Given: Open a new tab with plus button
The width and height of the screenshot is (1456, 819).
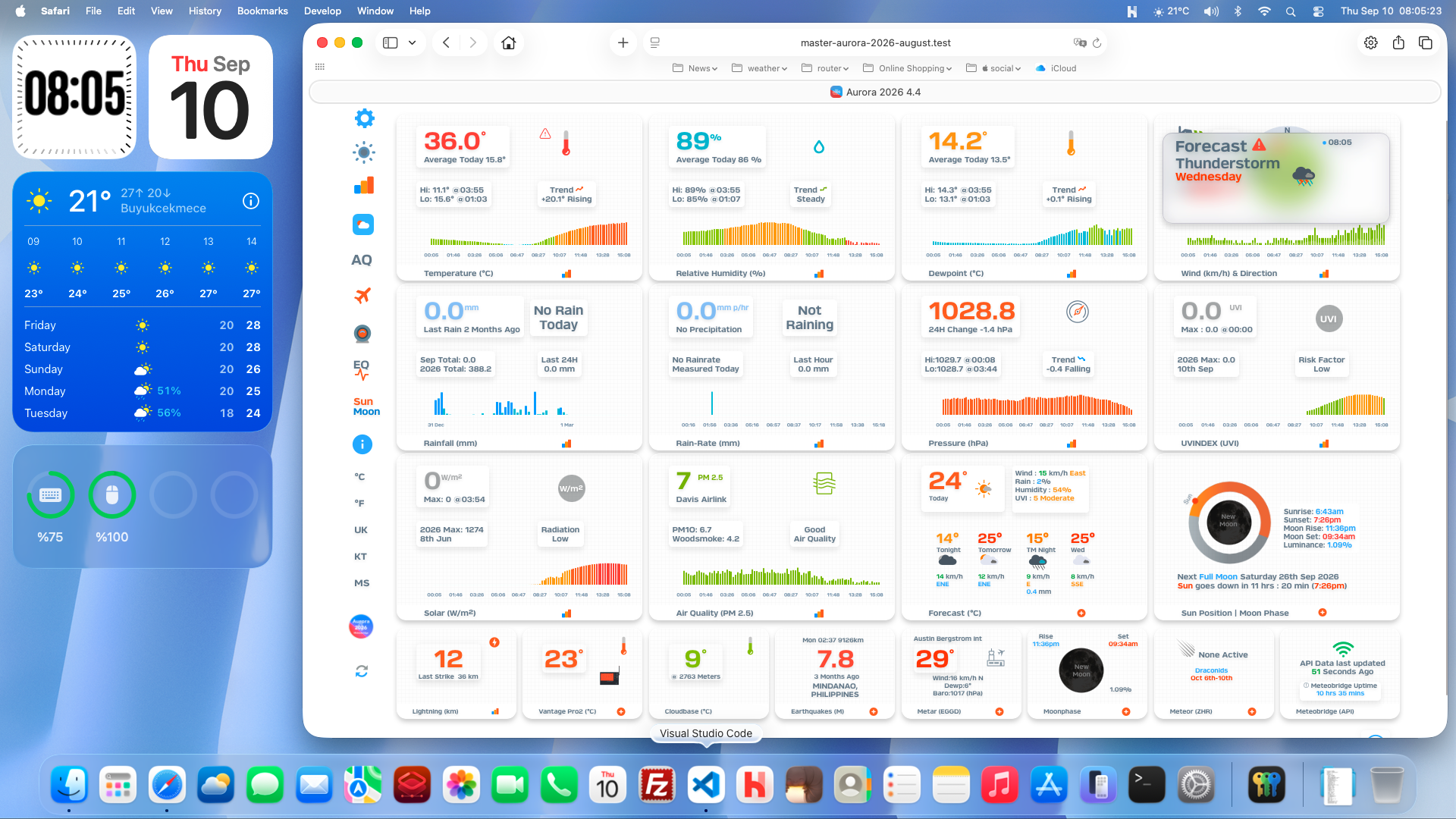Looking at the screenshot, I should (x=623, y=43).
